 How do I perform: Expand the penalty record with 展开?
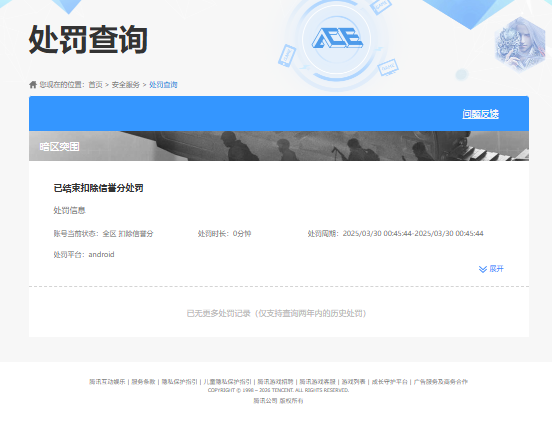click(x=491, y=269)
